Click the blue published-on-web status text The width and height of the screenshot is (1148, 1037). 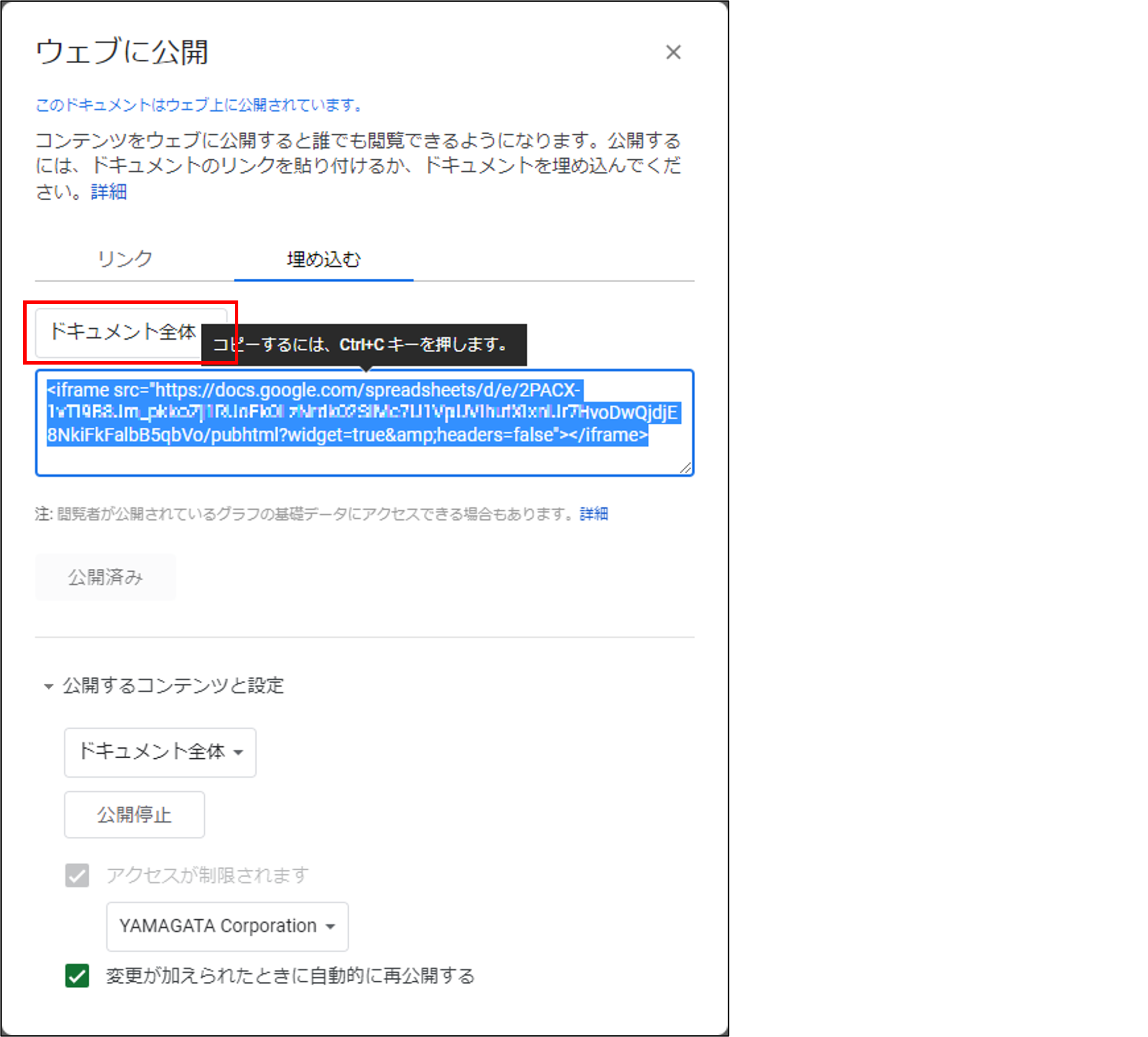[199, 105]
